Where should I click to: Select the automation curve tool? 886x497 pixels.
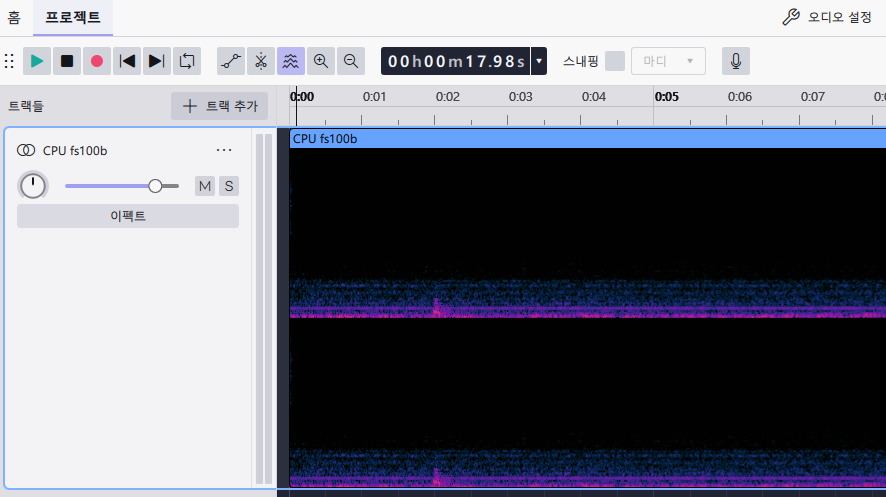(x=231, y=61)
